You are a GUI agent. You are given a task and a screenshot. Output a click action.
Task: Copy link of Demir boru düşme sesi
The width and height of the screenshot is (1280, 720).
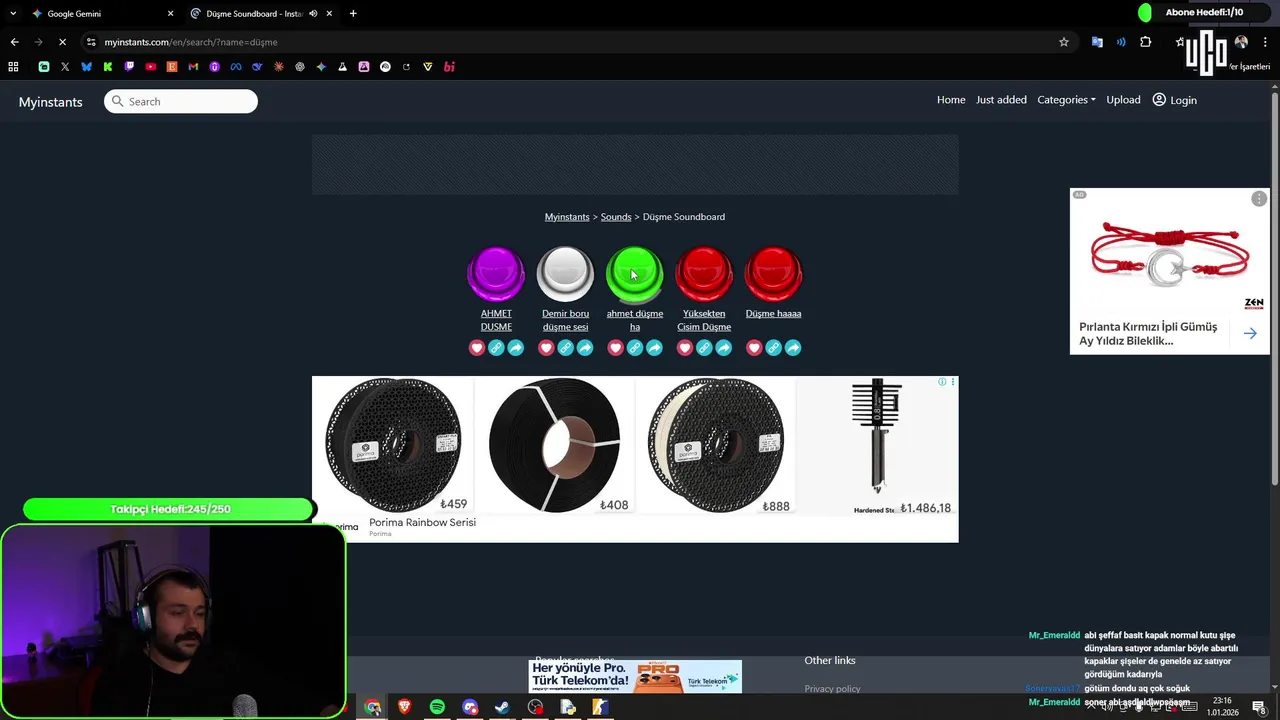pos(565,348)
